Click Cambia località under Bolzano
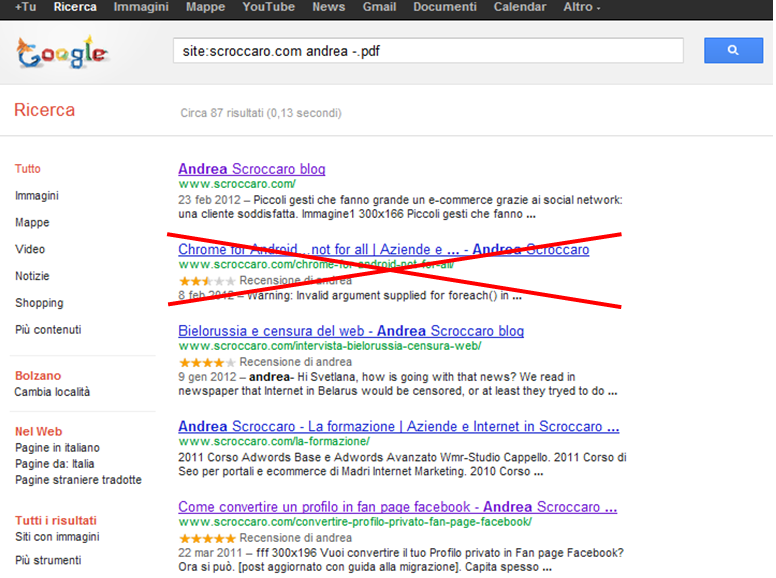Screen dimensions: 776x578 (x=52, y=392)
